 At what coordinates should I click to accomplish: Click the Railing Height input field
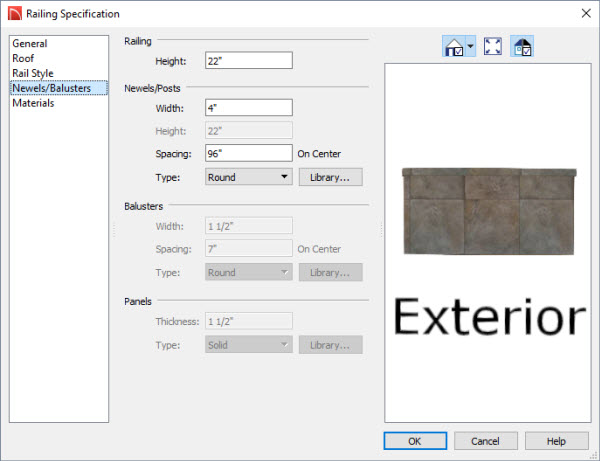pos(249,60)
